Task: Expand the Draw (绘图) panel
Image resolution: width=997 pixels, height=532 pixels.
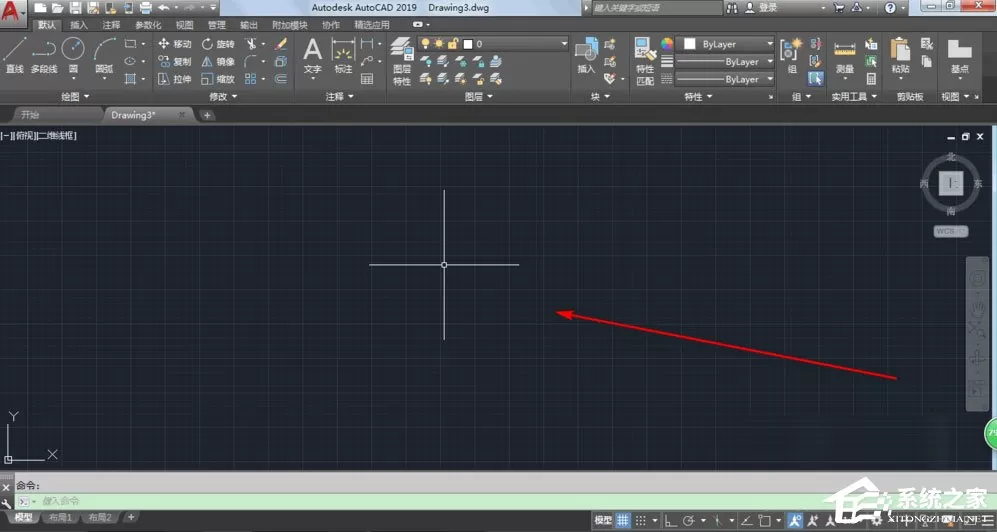Action: point(75,97)
